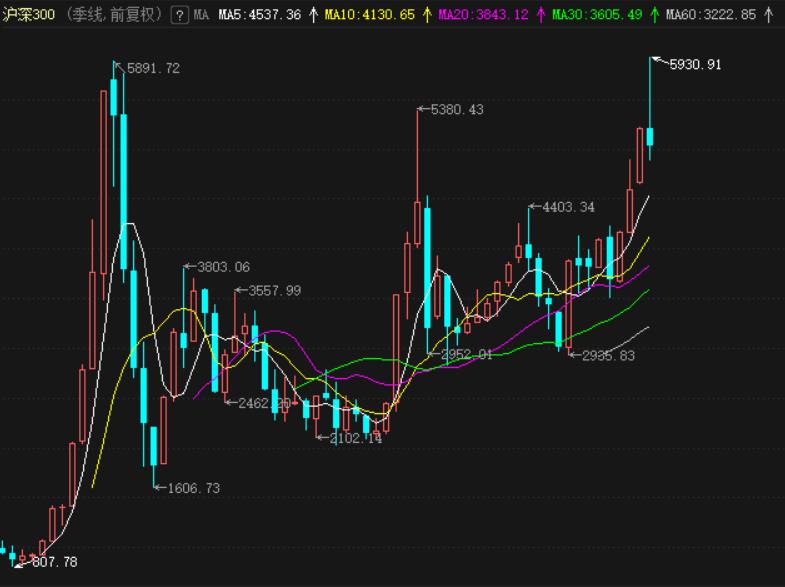
Task: Click the question mark help icon
Action: point(180,15)
